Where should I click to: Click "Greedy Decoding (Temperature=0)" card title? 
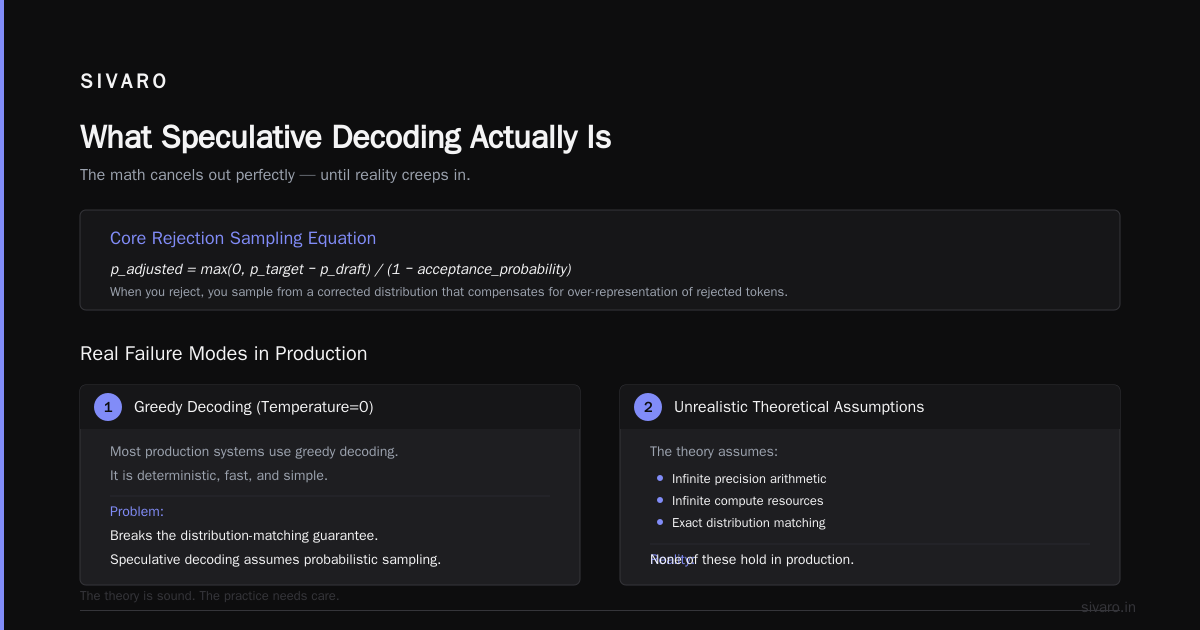point(254,407)
